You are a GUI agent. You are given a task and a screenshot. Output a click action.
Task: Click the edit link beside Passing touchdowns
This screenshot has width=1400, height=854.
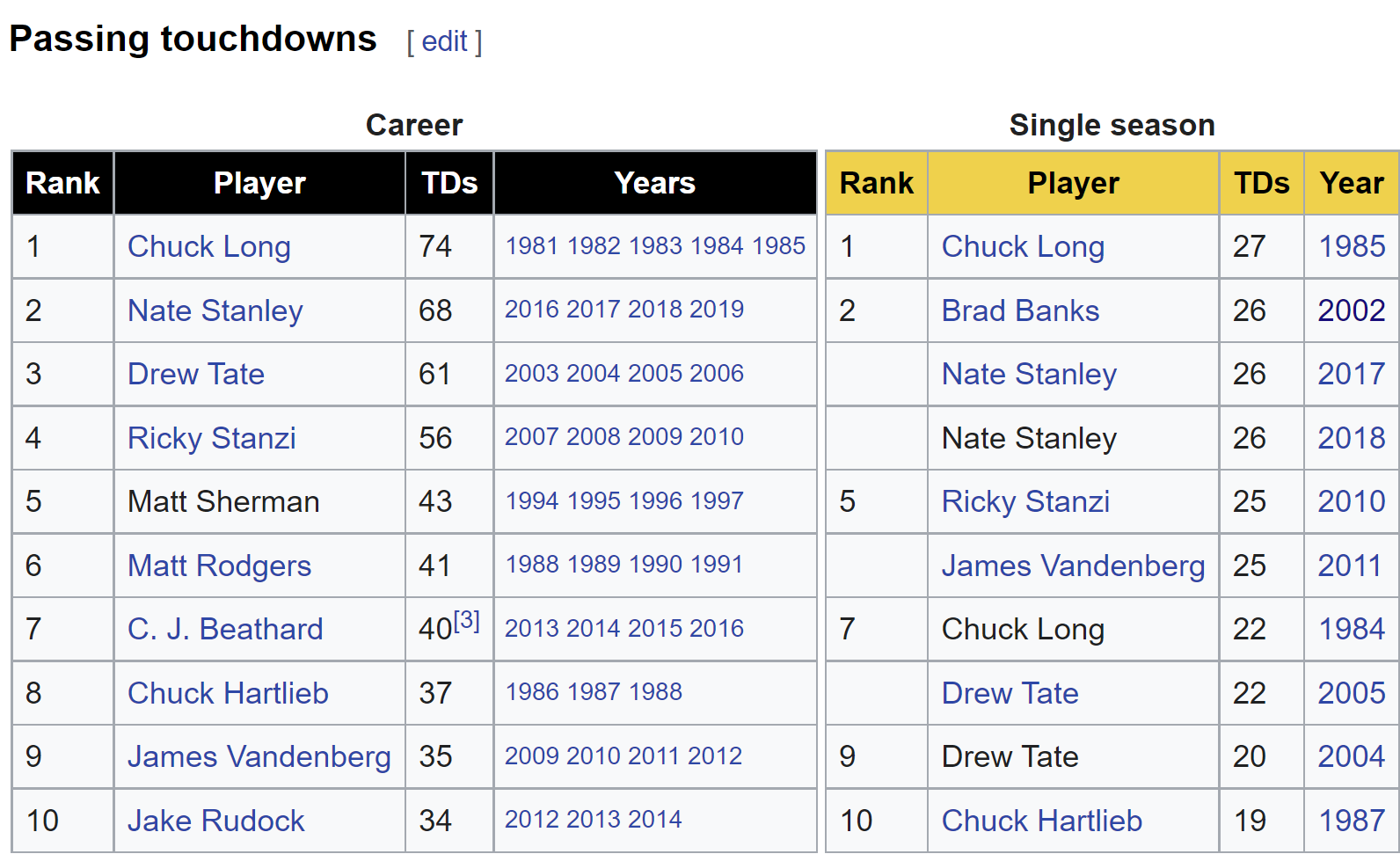pos(444,41)
